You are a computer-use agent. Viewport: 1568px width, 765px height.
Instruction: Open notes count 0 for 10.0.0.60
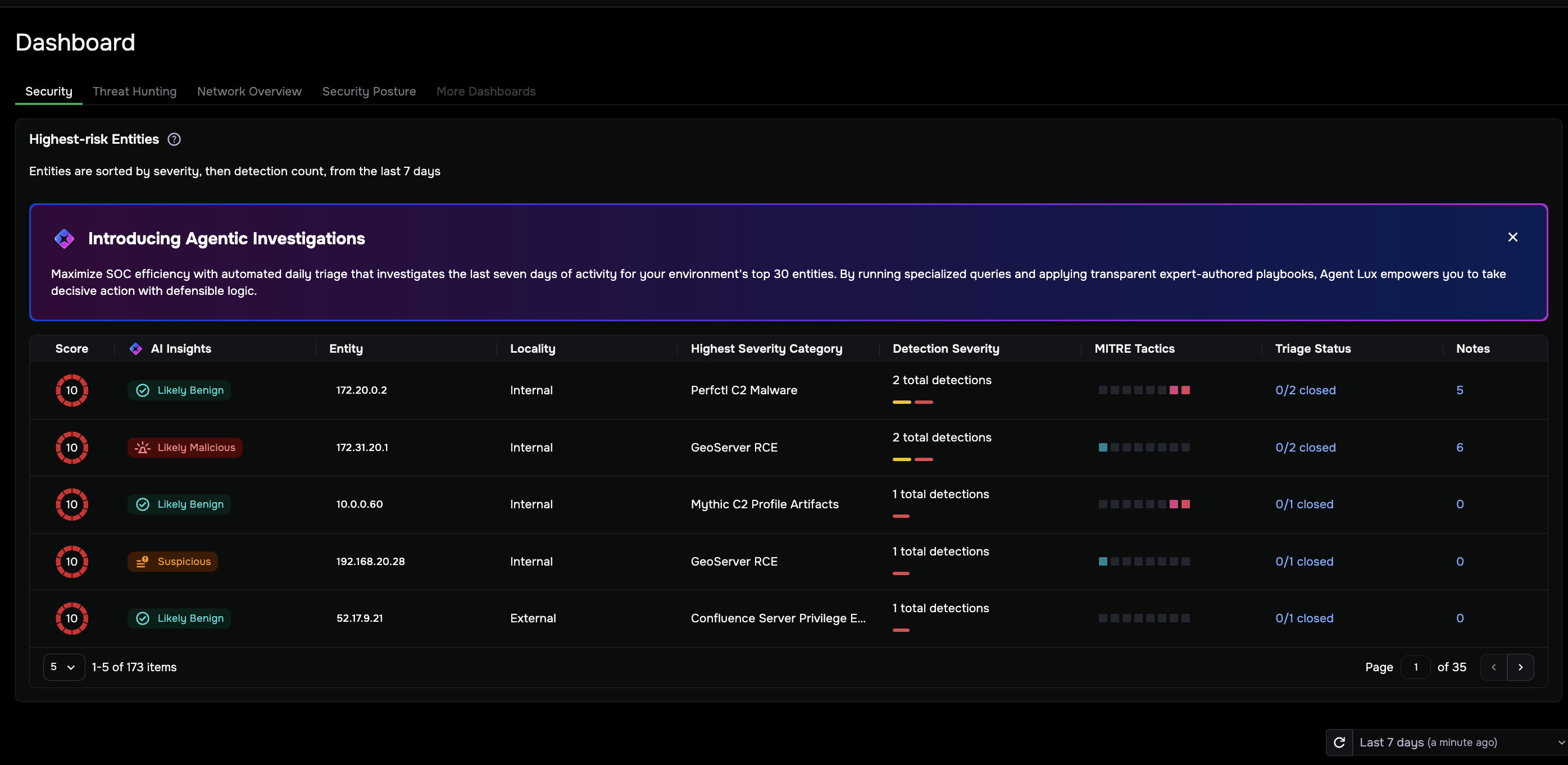(x=1460, y=504)
